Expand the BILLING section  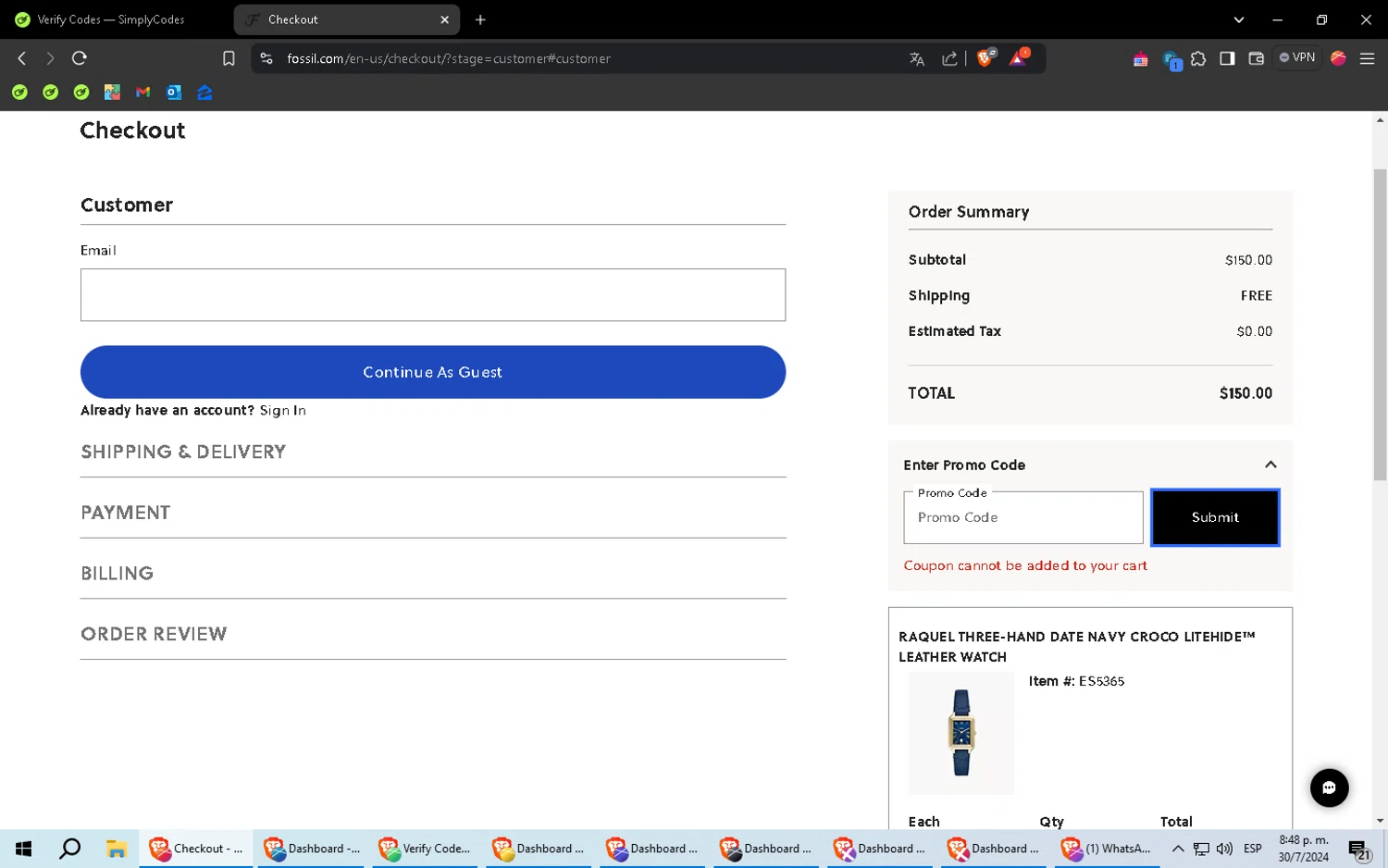point(433,573)
